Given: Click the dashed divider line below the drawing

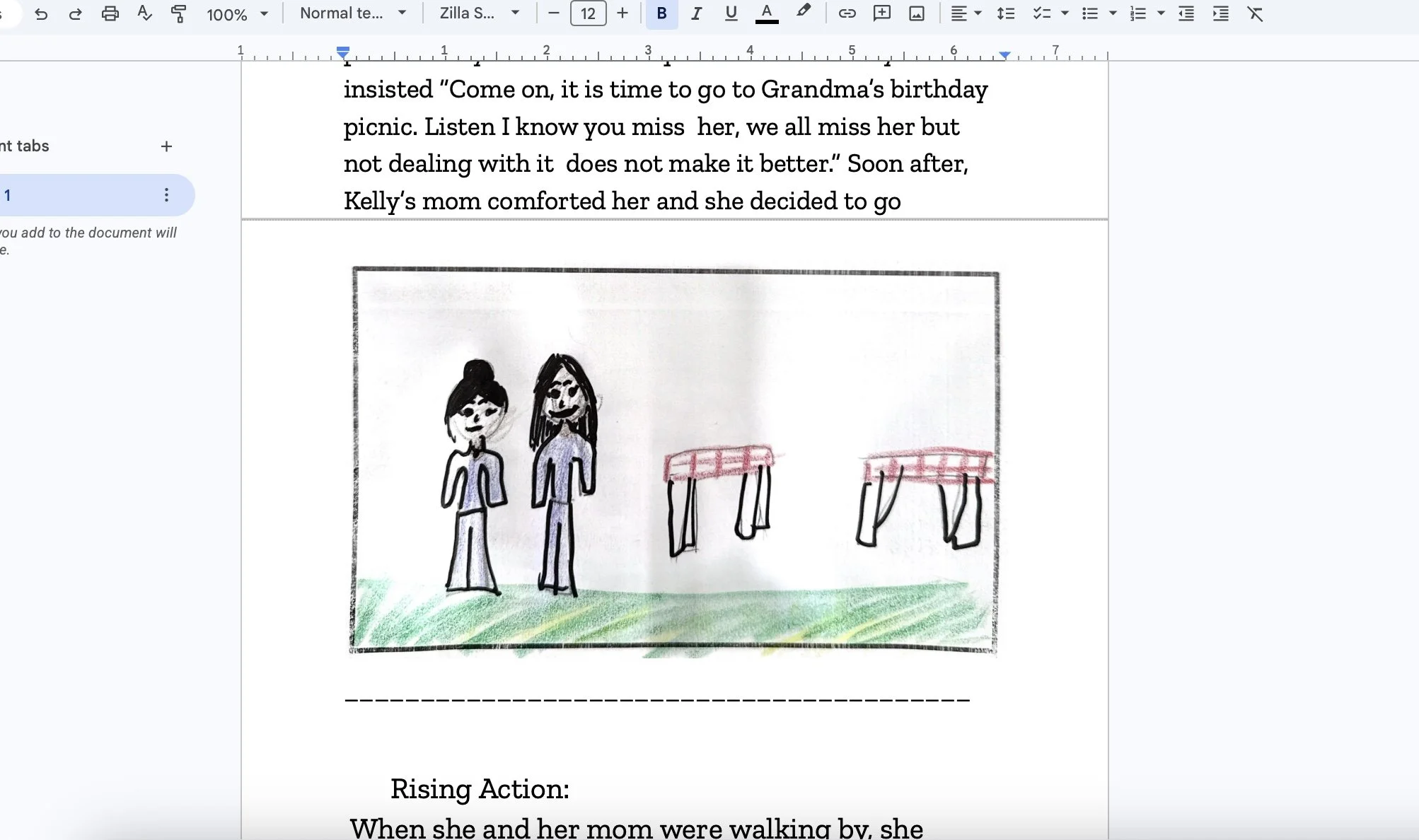Looking at the screenshot, I should (657, 700).
